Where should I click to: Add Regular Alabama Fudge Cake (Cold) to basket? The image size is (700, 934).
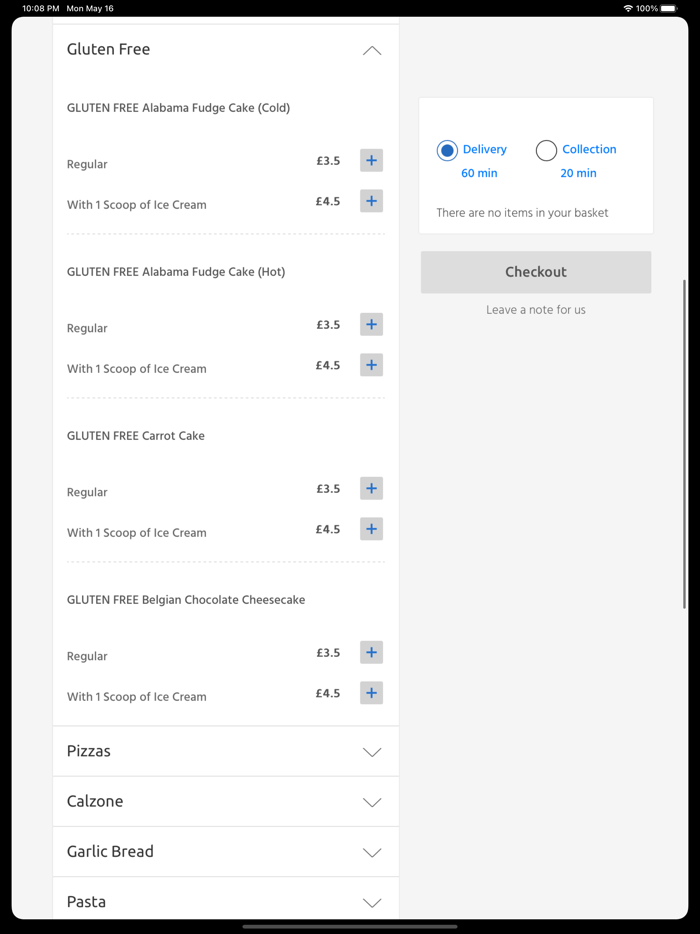coord(371,161)
